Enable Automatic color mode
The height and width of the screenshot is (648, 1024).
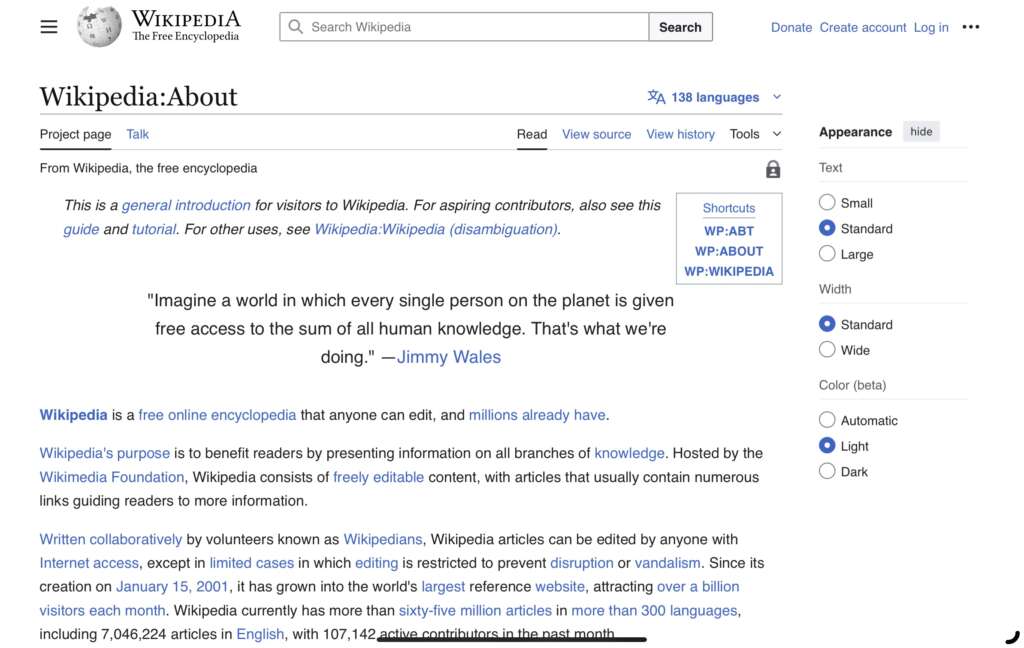point(827,420)
